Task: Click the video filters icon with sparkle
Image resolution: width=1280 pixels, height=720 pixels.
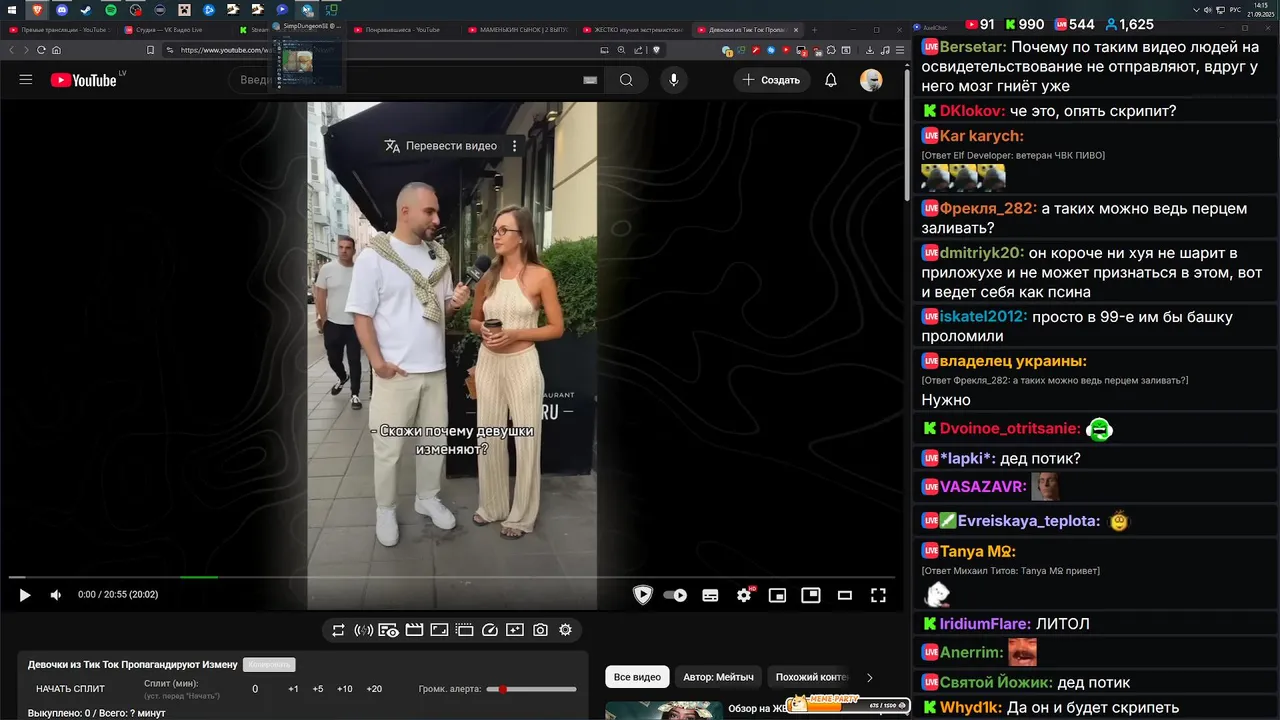Action: (x=515, y=630)
